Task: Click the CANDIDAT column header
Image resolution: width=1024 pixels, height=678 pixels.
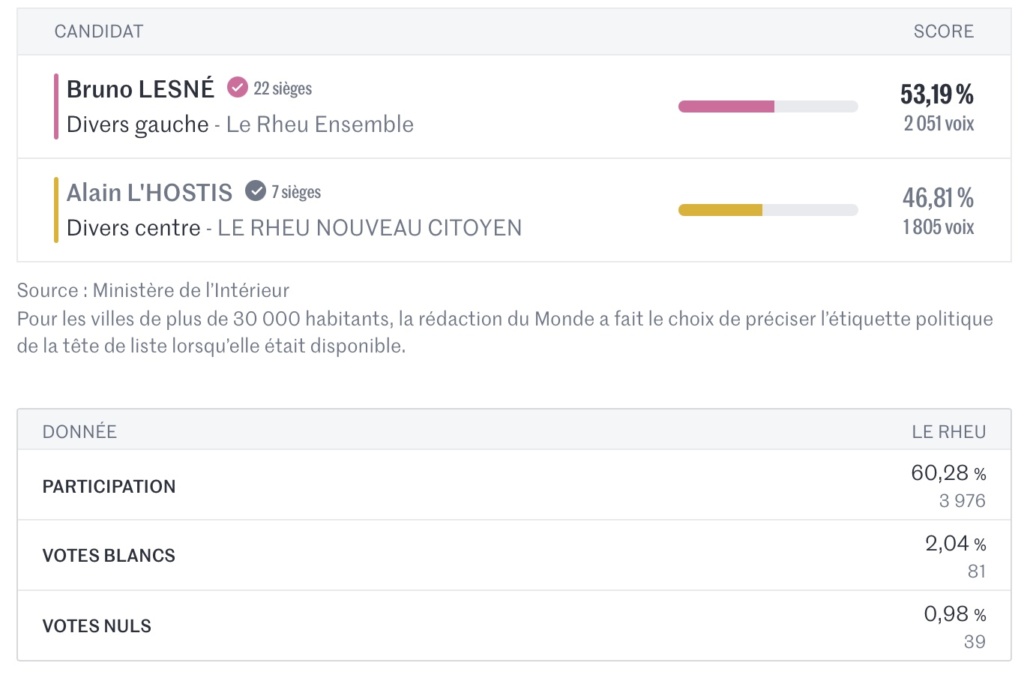Action: (98, 32)
